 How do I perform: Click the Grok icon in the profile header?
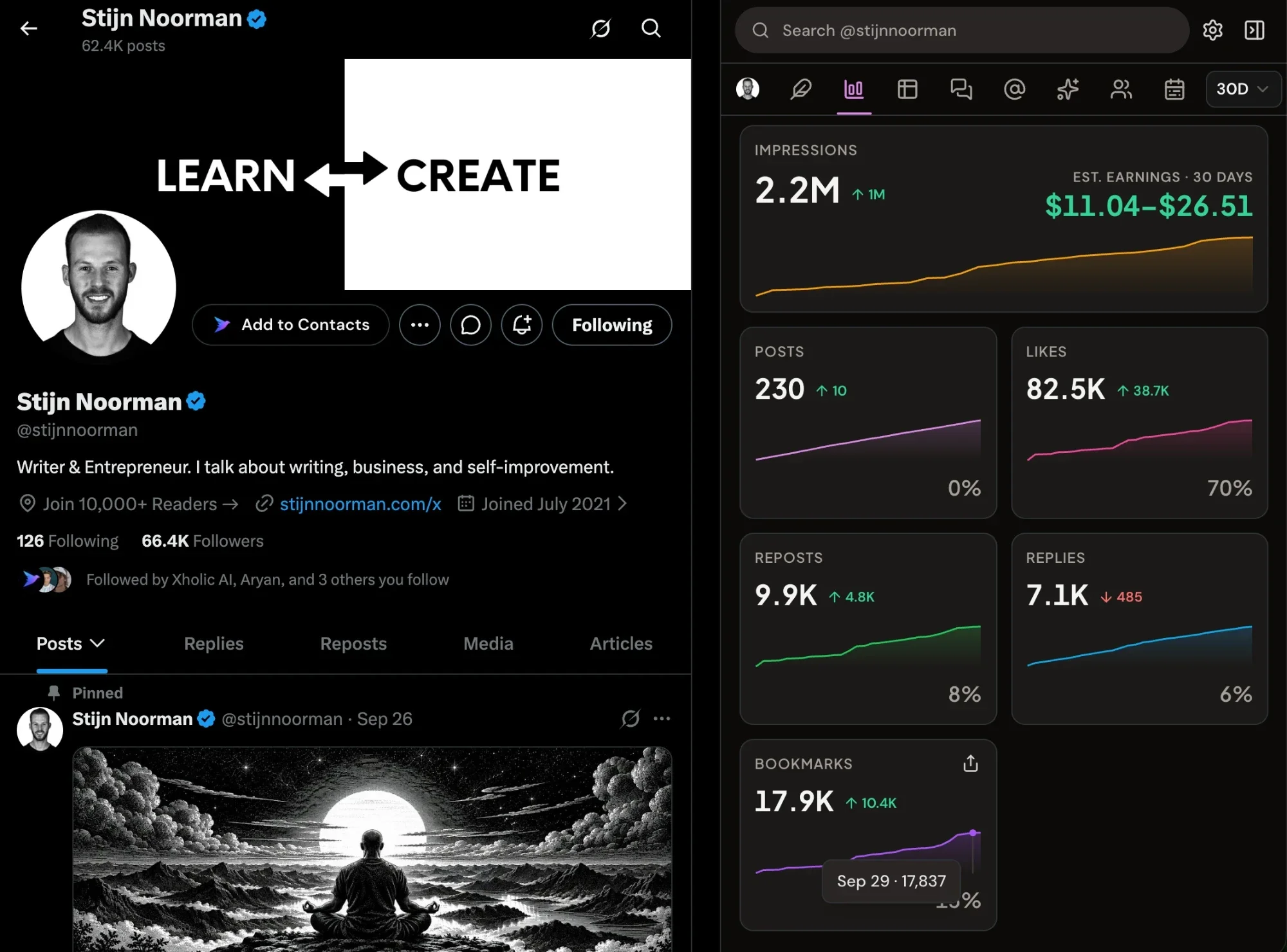(x=600, y=28)
